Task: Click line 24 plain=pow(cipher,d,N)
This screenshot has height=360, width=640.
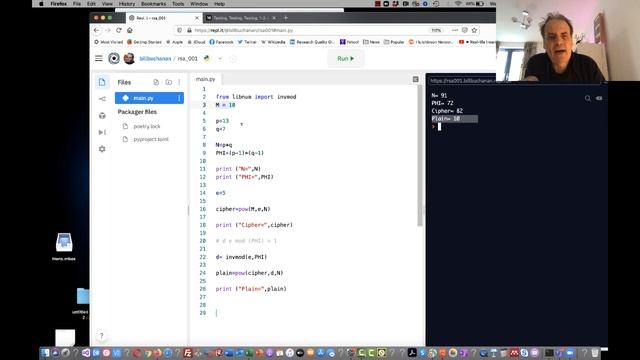Action: [249, 273]
